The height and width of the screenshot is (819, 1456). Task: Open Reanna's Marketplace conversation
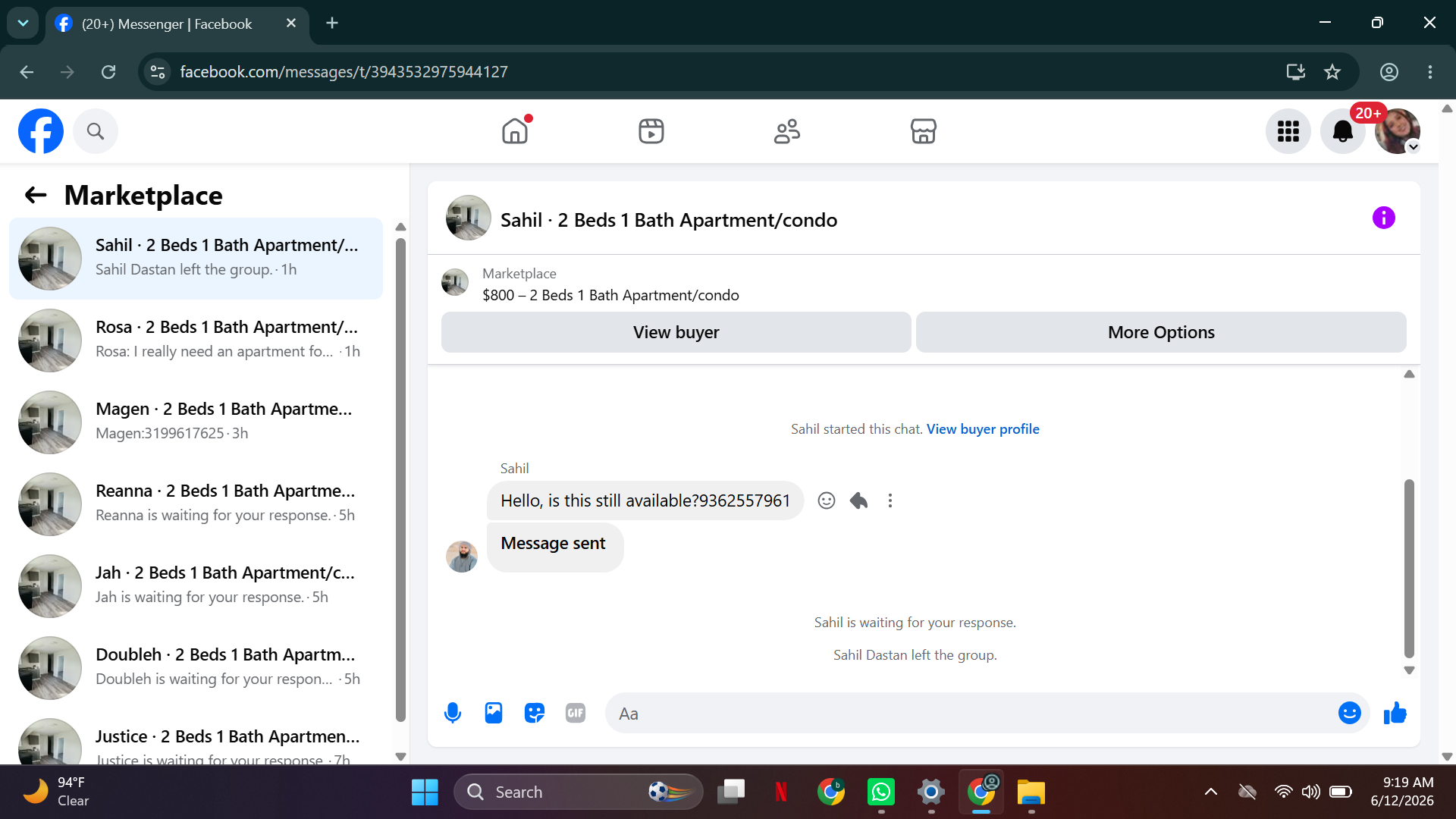pyautogui.click(x=196, y=504)
